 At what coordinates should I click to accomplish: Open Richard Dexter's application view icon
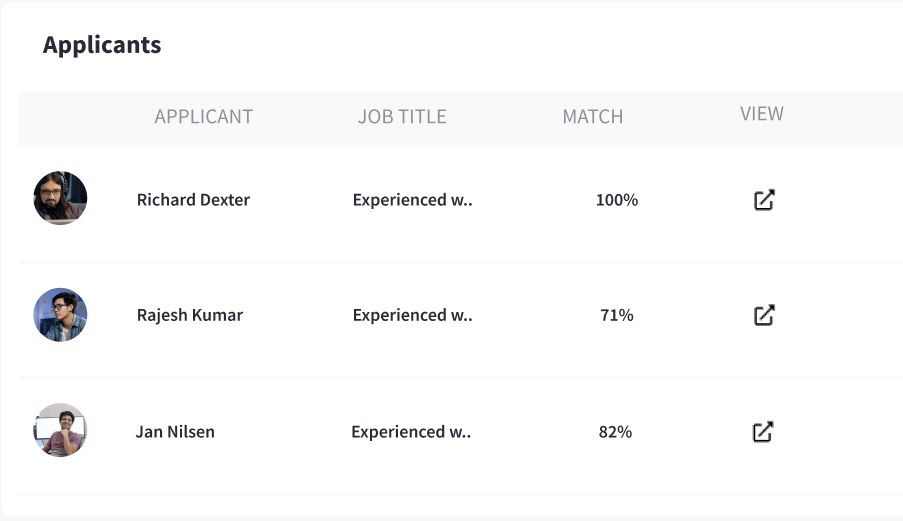(764, 200)
